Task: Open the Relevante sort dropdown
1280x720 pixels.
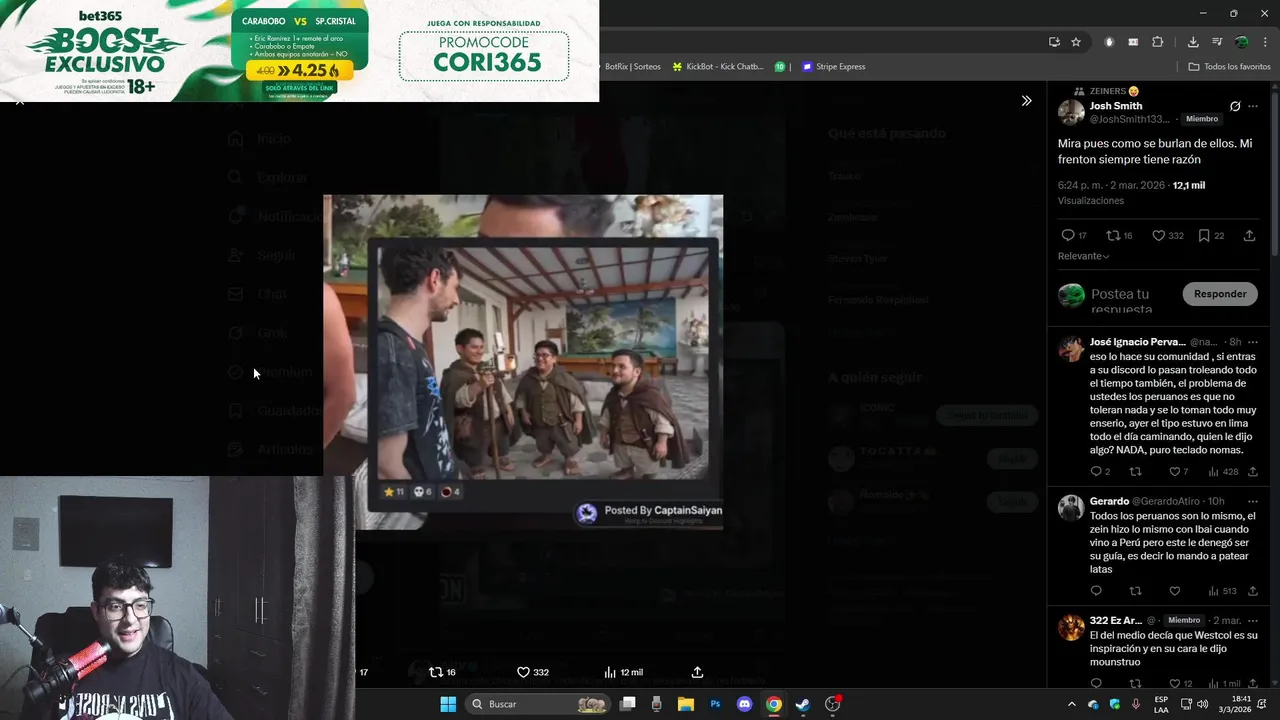Action: [1084, 256]
